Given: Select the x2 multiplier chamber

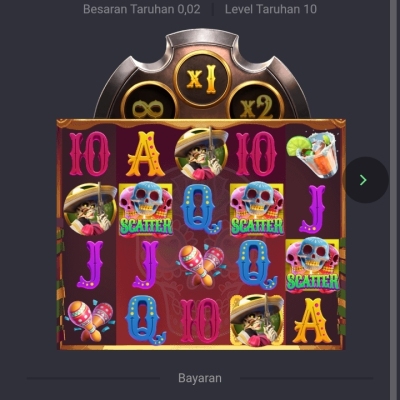Looking at the screenshot, I should point(256,102).
